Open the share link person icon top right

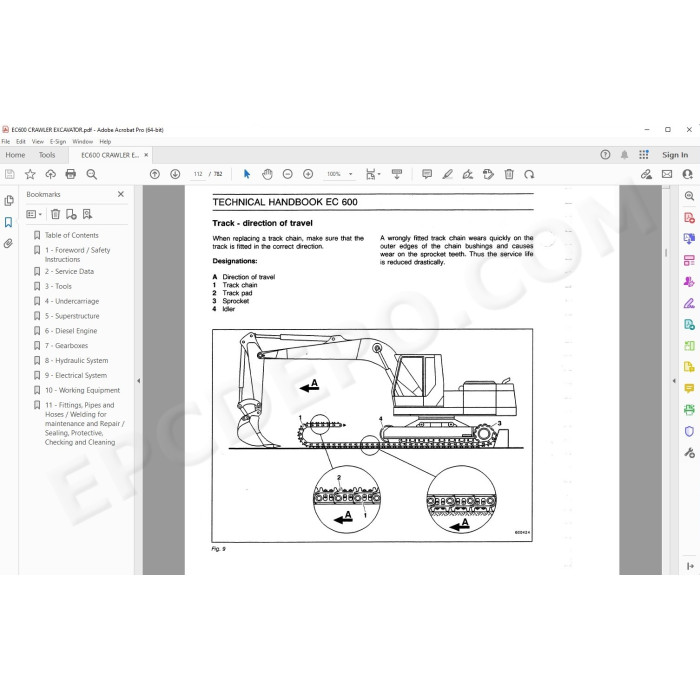688,174
